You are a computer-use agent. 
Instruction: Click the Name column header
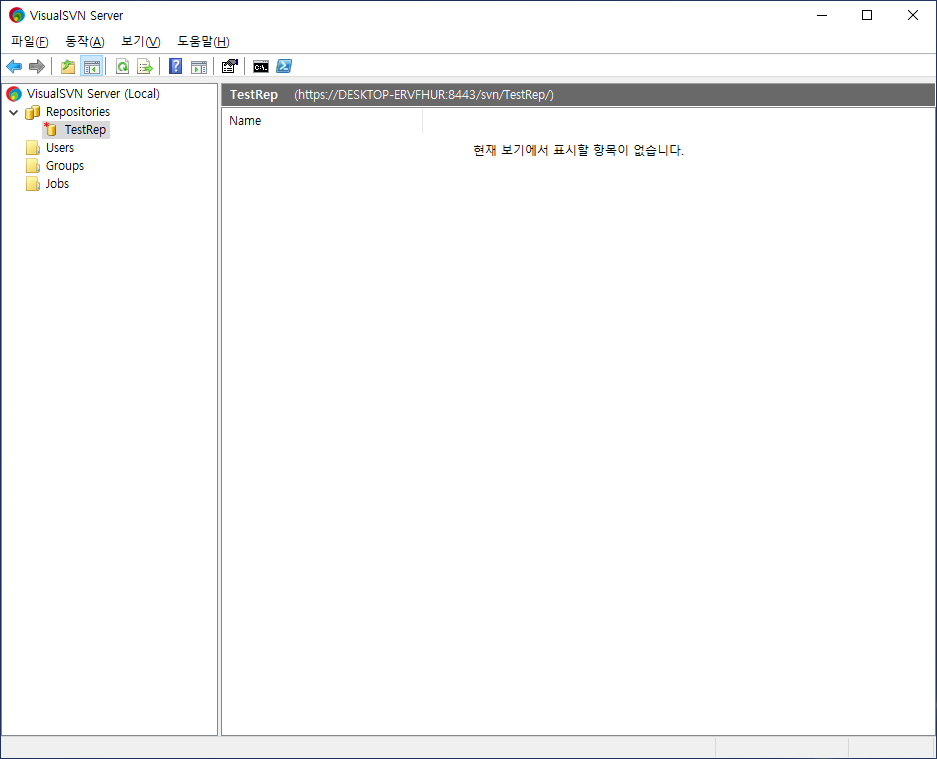(322, 121)
